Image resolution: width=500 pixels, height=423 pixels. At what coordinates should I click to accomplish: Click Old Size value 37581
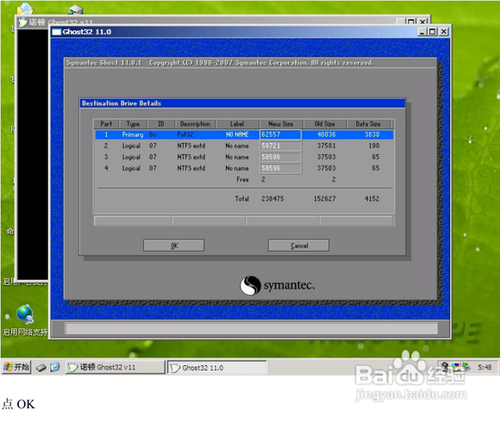coord(326,146)
